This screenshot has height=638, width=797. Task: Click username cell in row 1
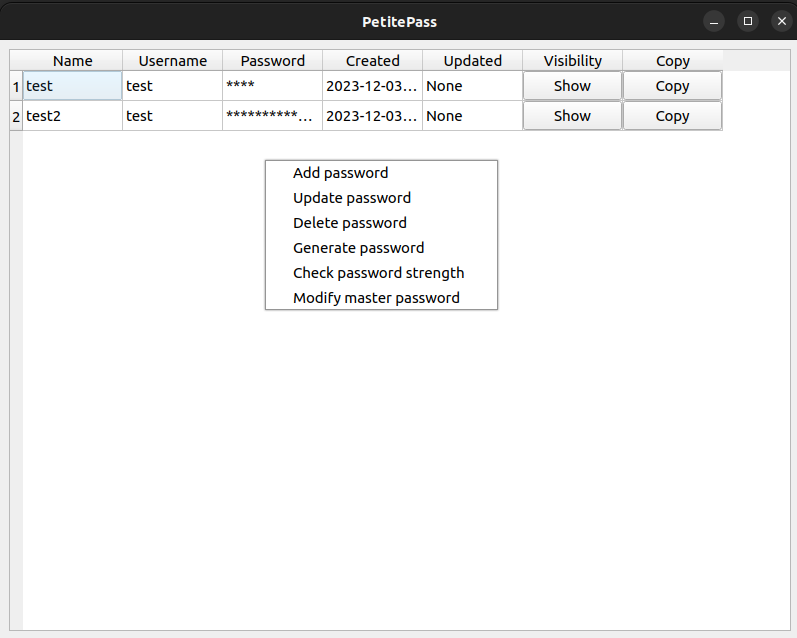(172, 86)
